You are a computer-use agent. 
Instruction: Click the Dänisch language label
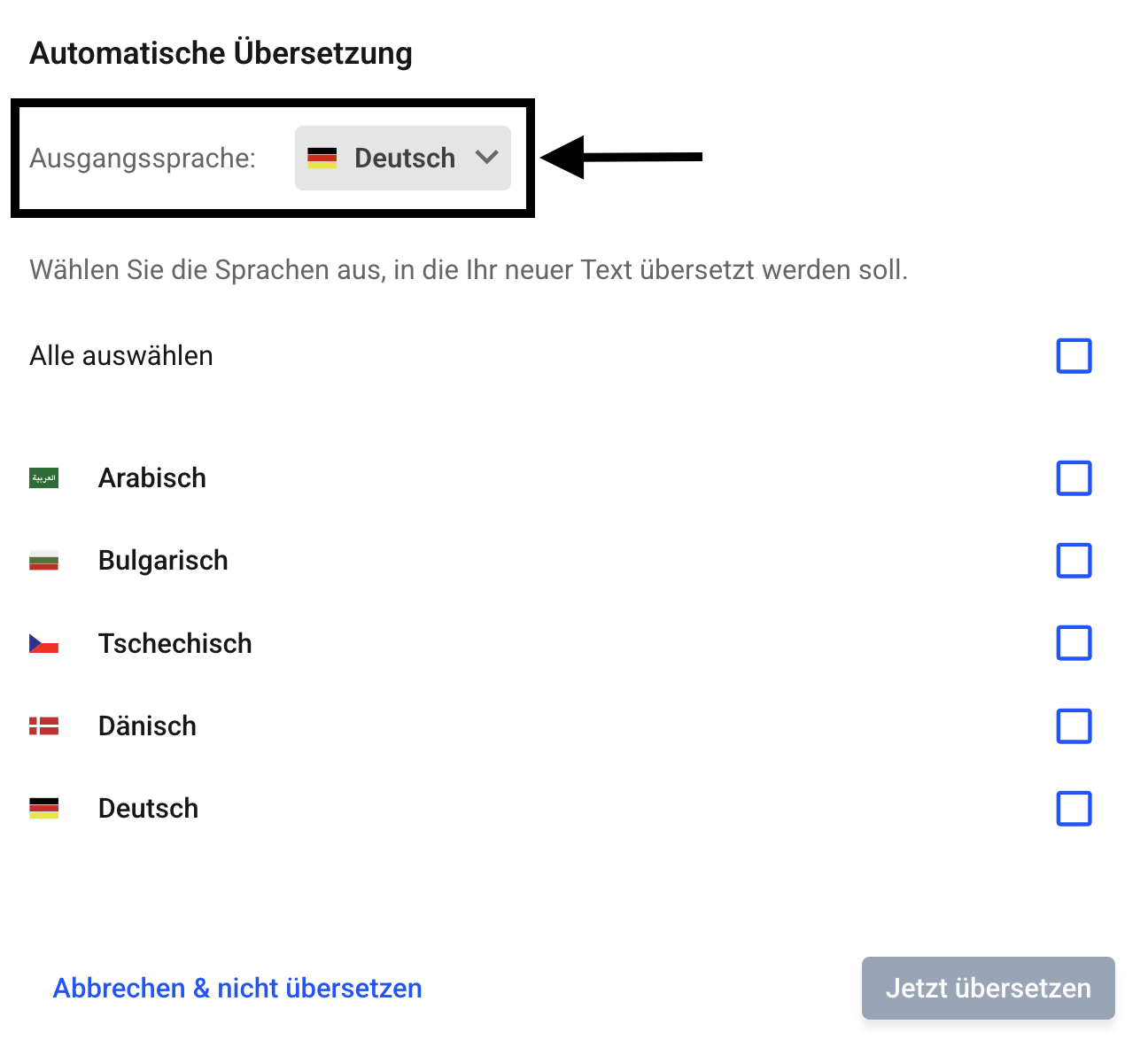(147, 726)
